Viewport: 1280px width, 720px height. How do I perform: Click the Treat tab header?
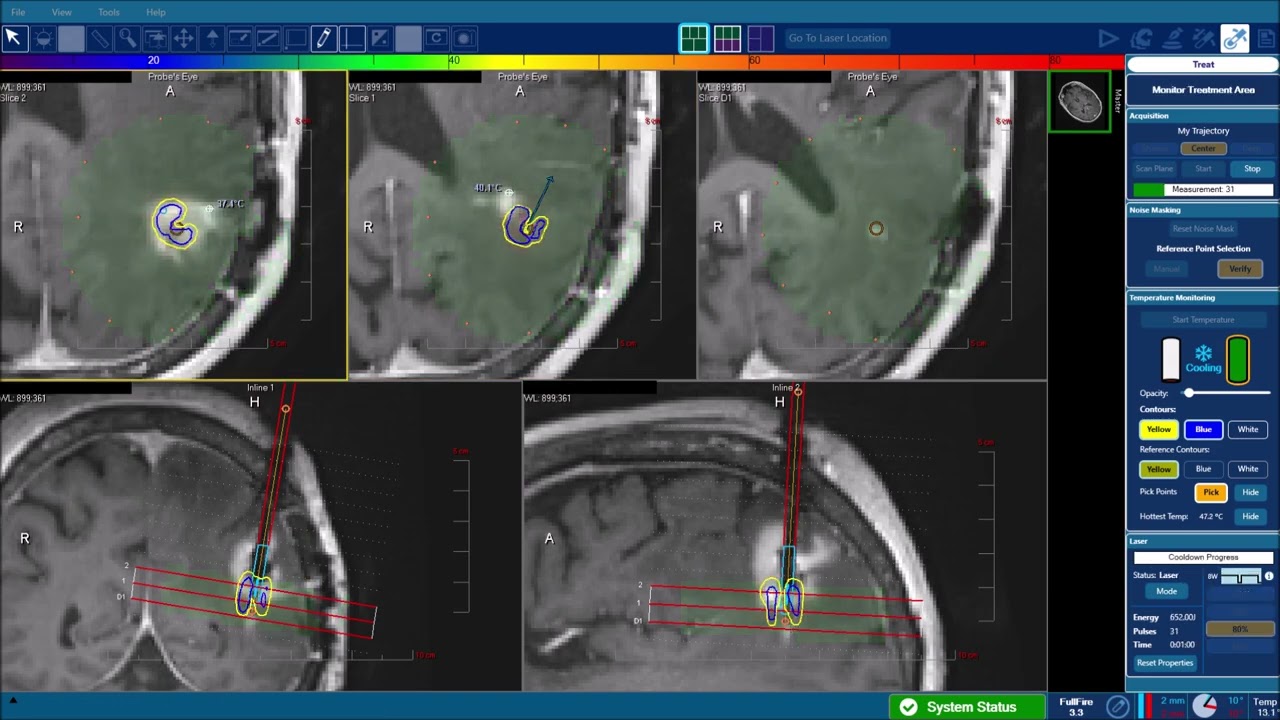(1203, 64)
